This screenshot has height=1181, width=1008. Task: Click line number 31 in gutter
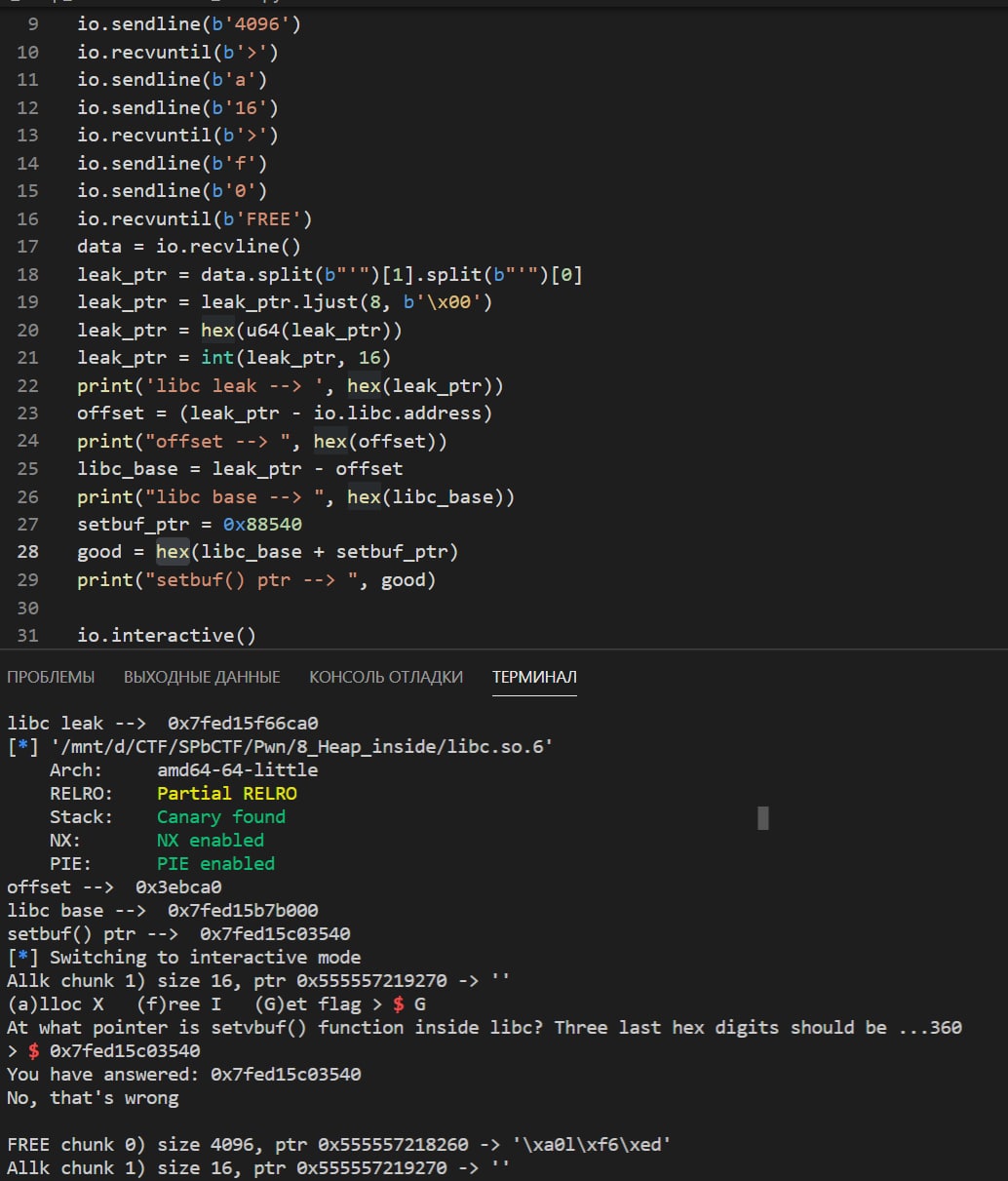(27, 636)
